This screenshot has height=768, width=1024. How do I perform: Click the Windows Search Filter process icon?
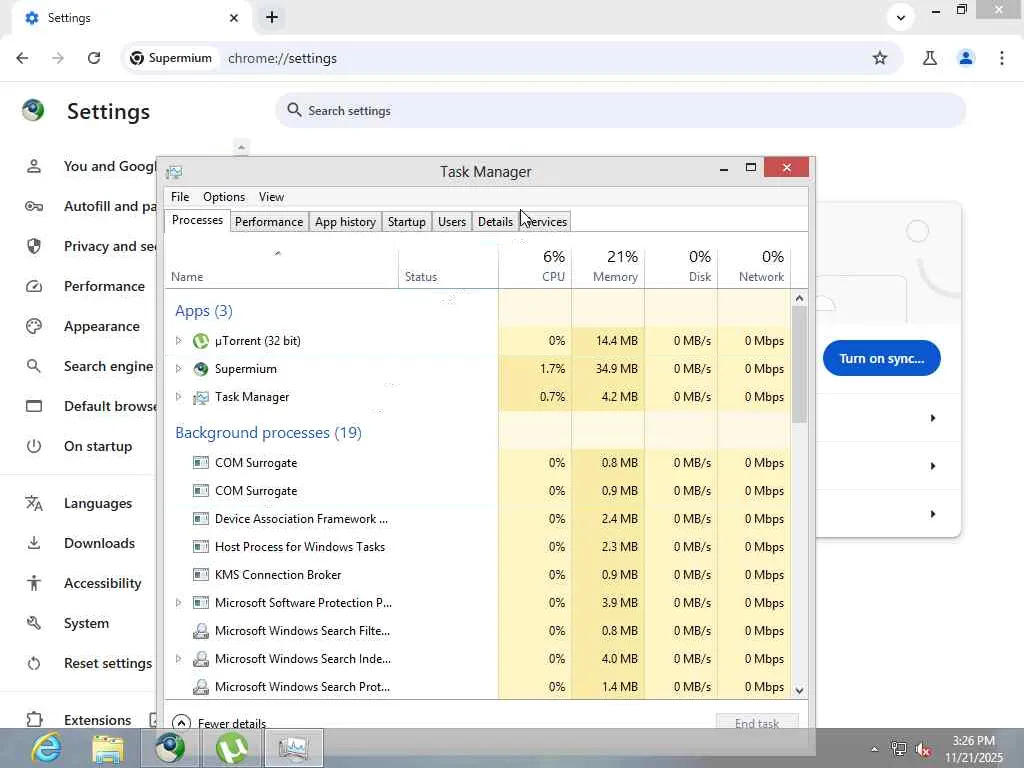click(x=200, y=631)
